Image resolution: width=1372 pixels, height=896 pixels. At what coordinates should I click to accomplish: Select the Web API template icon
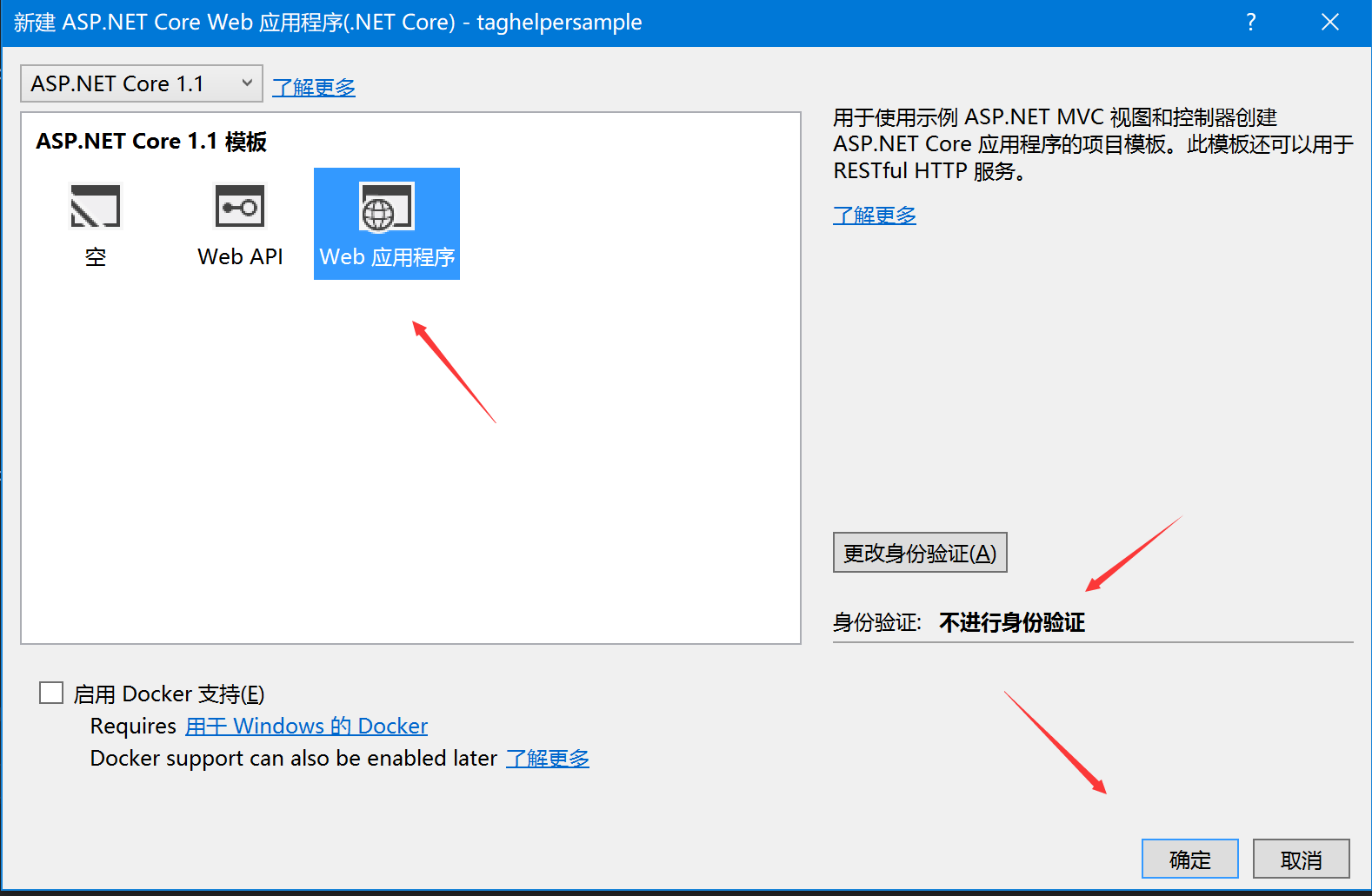(x=240, y=207)
